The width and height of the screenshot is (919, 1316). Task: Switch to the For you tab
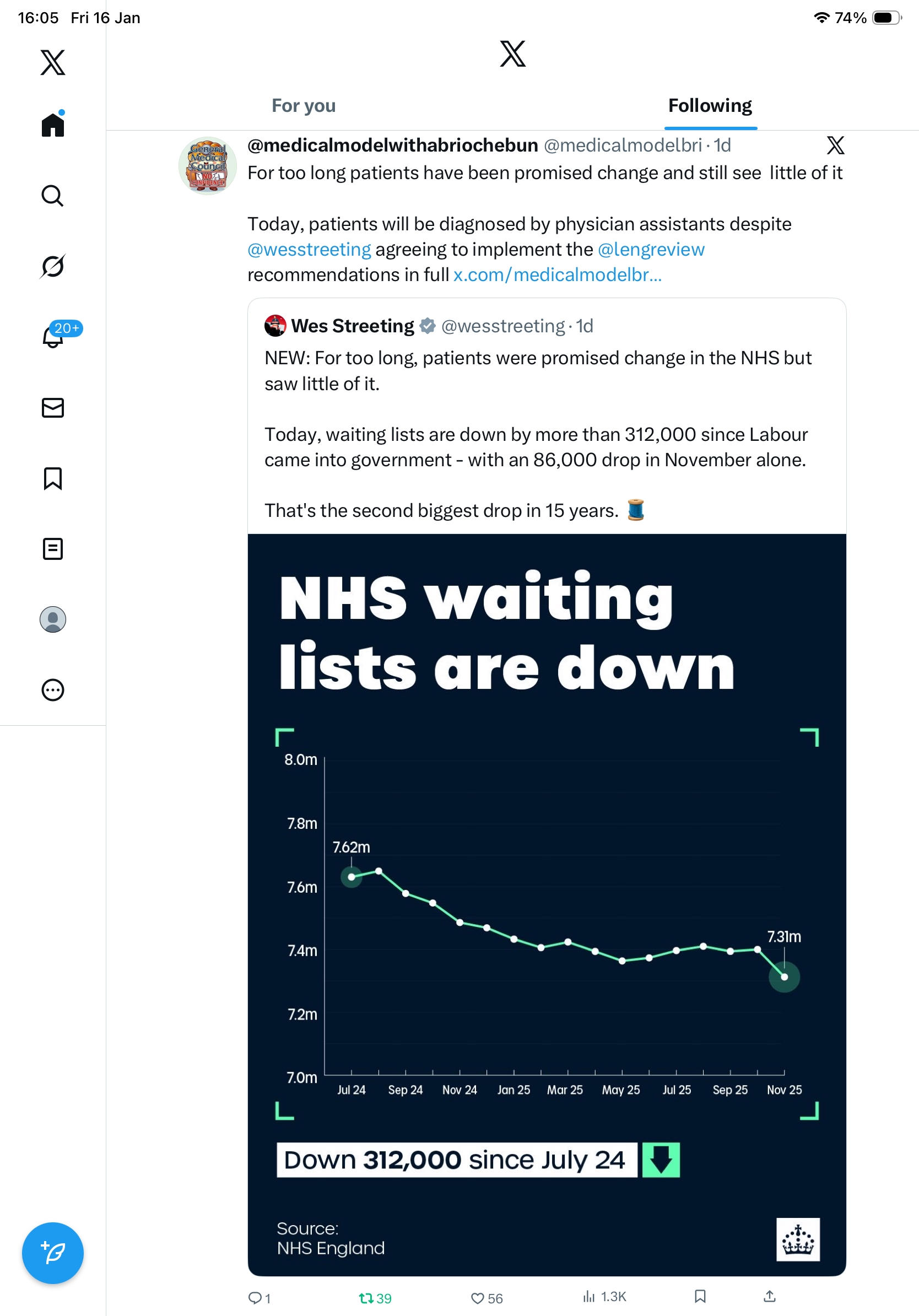(x=304, y=106)
